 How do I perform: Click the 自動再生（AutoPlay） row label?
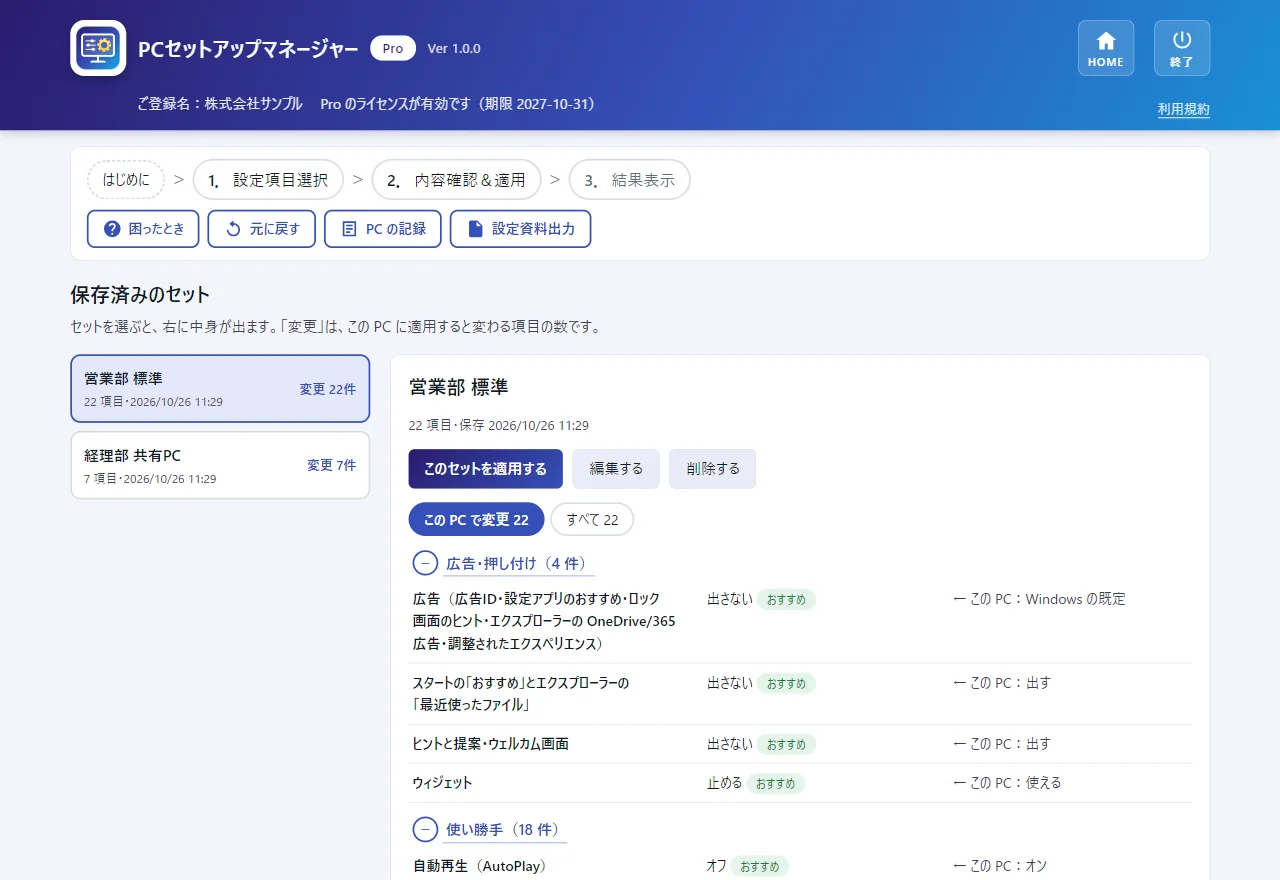tap(480, 866)
